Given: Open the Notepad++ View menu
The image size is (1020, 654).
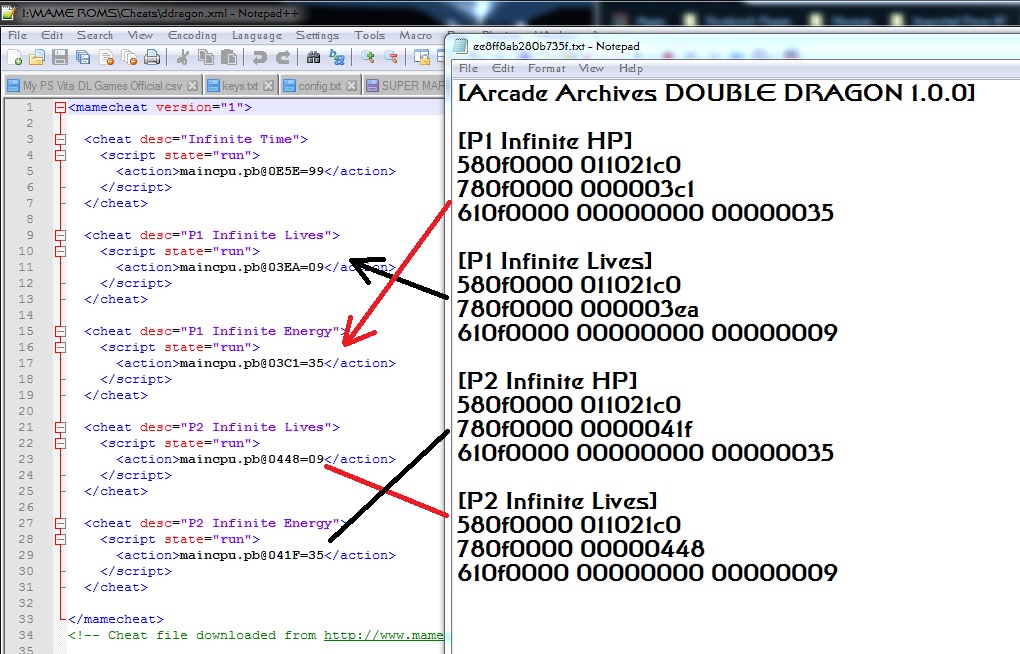Looking at the screenshot, I should coord(140,35).
